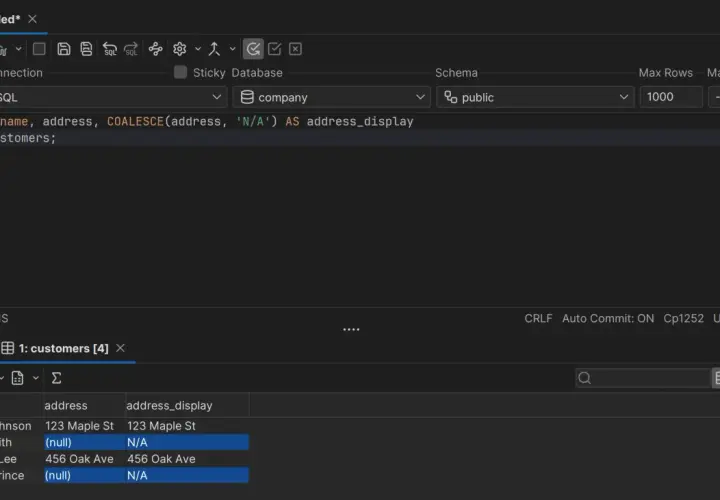The image size is (720, 500).
Task: Click the four-dot panel splitter handle
Action: pos(351,330)
